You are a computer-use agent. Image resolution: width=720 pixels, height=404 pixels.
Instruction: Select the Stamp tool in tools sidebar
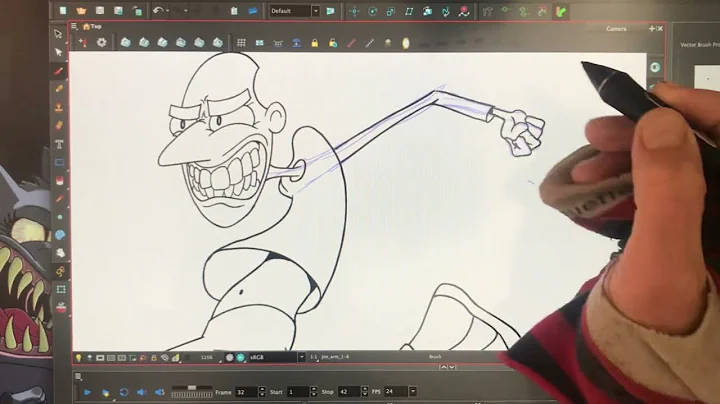click(x=59, y=107)
